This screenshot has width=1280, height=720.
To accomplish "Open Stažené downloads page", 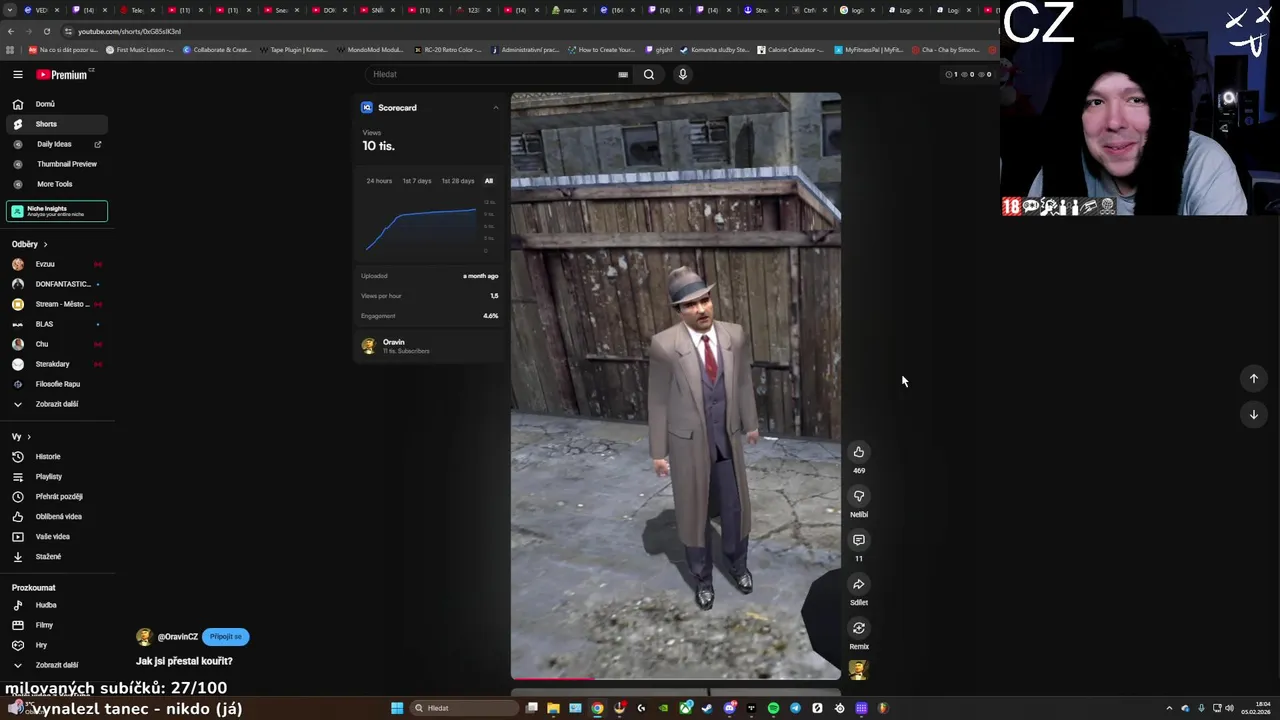I will point(57,557).
